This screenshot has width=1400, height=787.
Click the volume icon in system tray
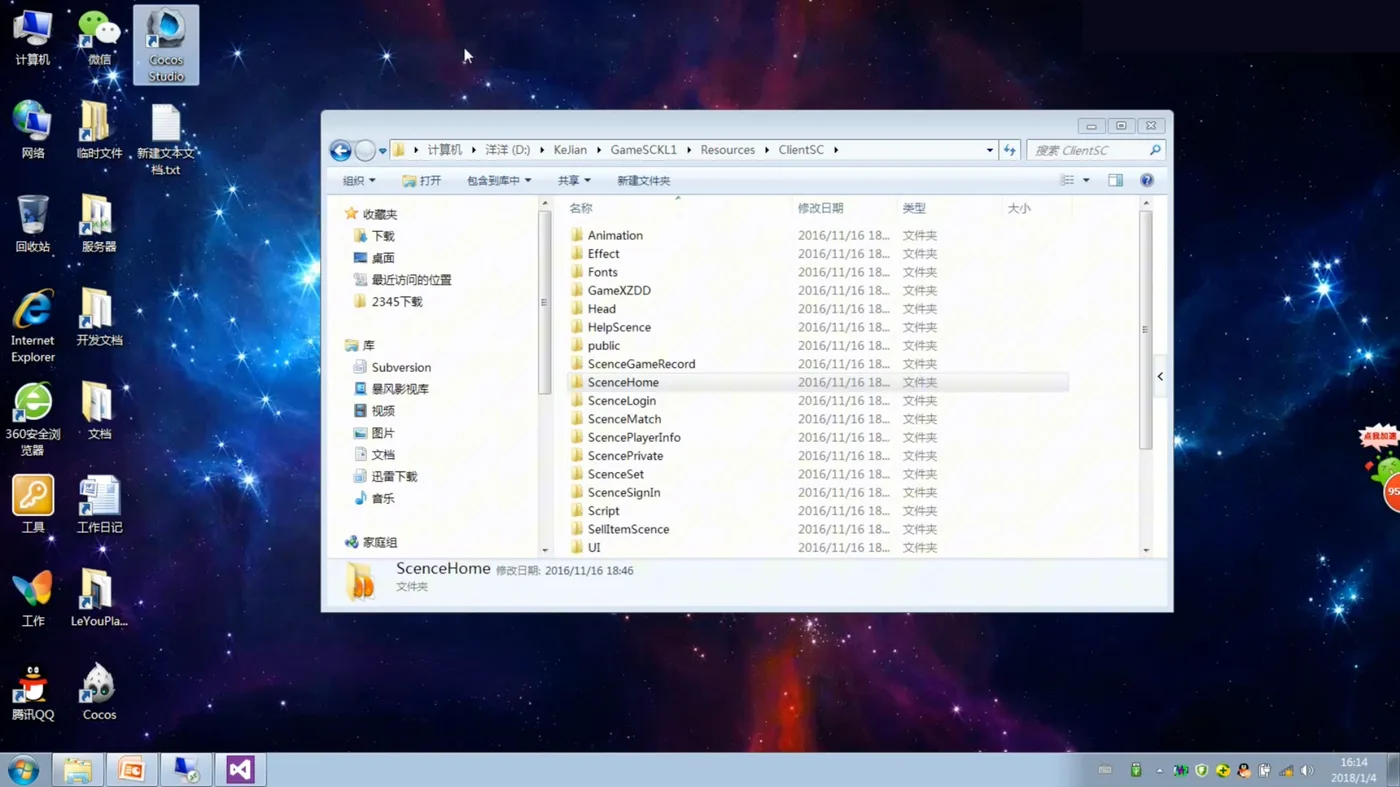[x=1307, y=771]
